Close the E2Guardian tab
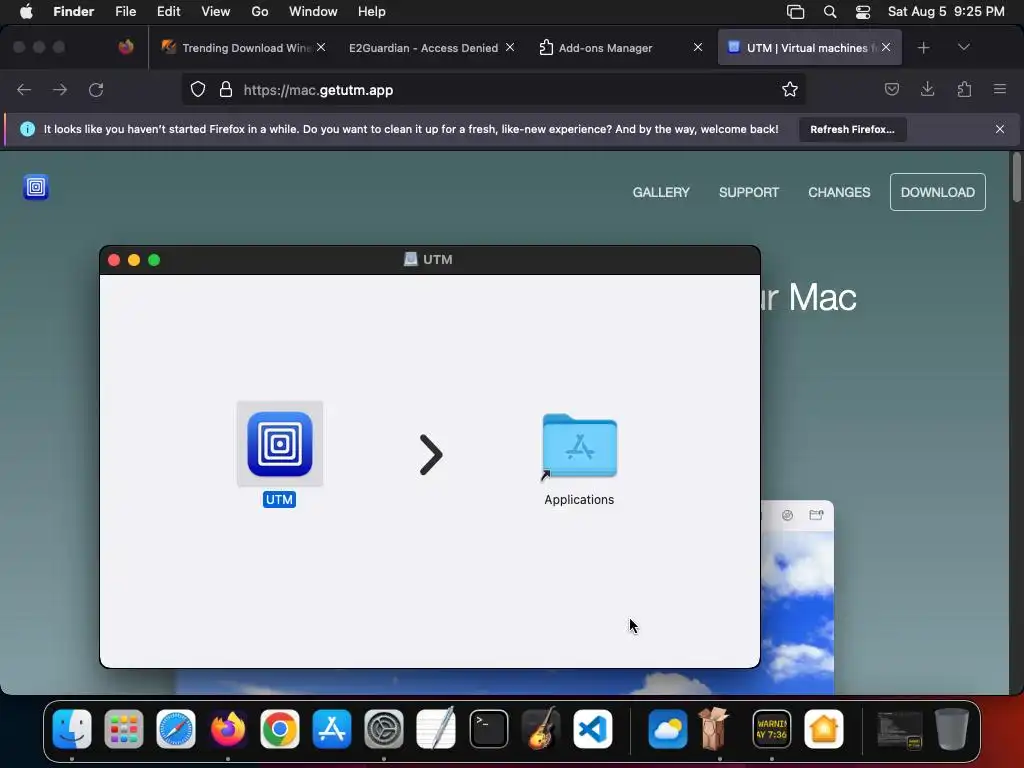The width and height of the screenshot is (1024, 768). [510, 48]
